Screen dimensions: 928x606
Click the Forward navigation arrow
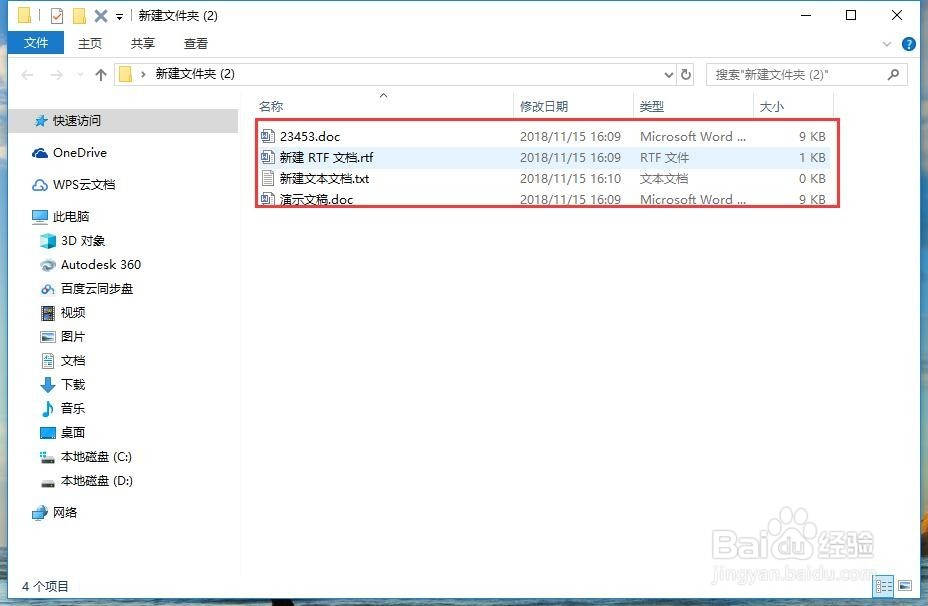tap(56, 75)
